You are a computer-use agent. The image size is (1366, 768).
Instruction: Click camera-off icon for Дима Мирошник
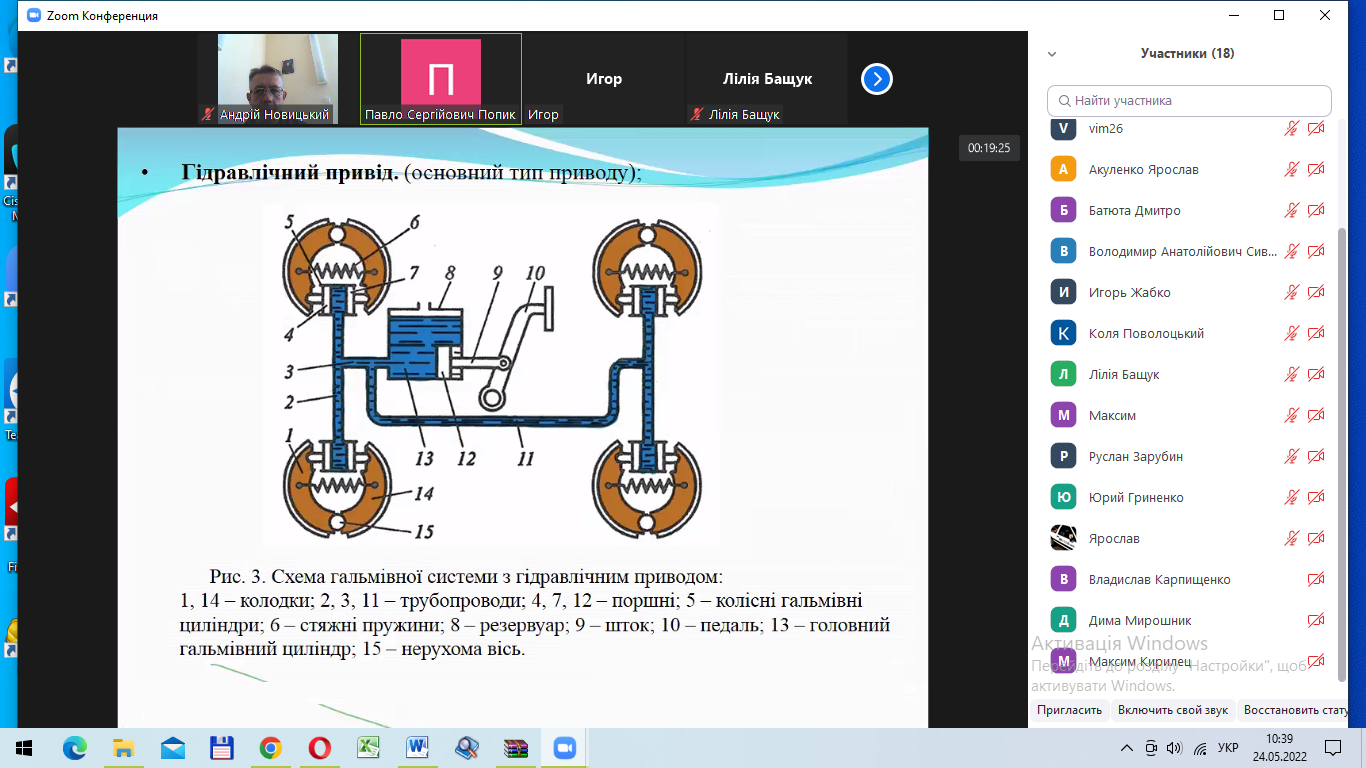pyautogui.click(x=1316, y=620)
